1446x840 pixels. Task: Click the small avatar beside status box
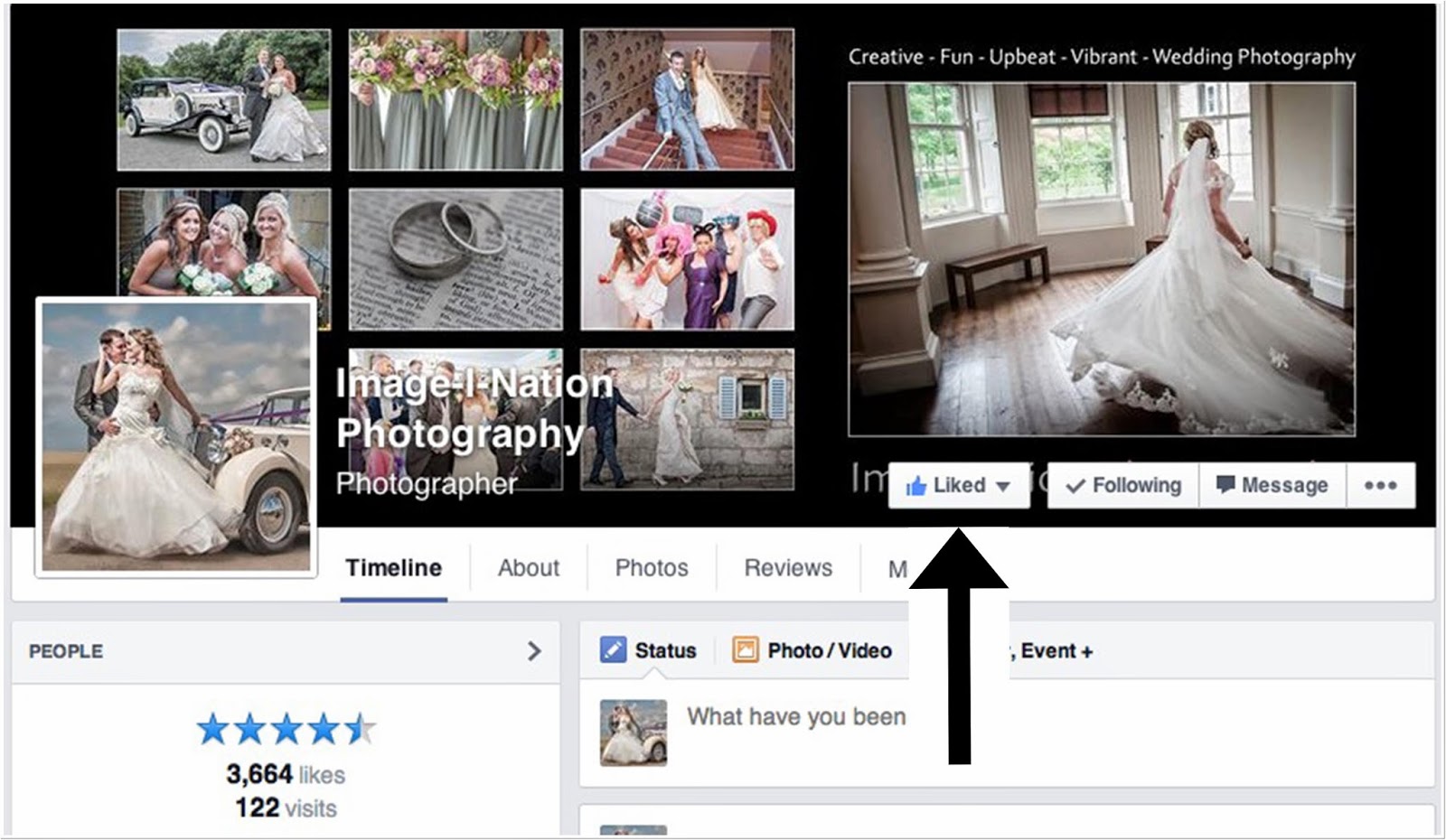[634, 733]
